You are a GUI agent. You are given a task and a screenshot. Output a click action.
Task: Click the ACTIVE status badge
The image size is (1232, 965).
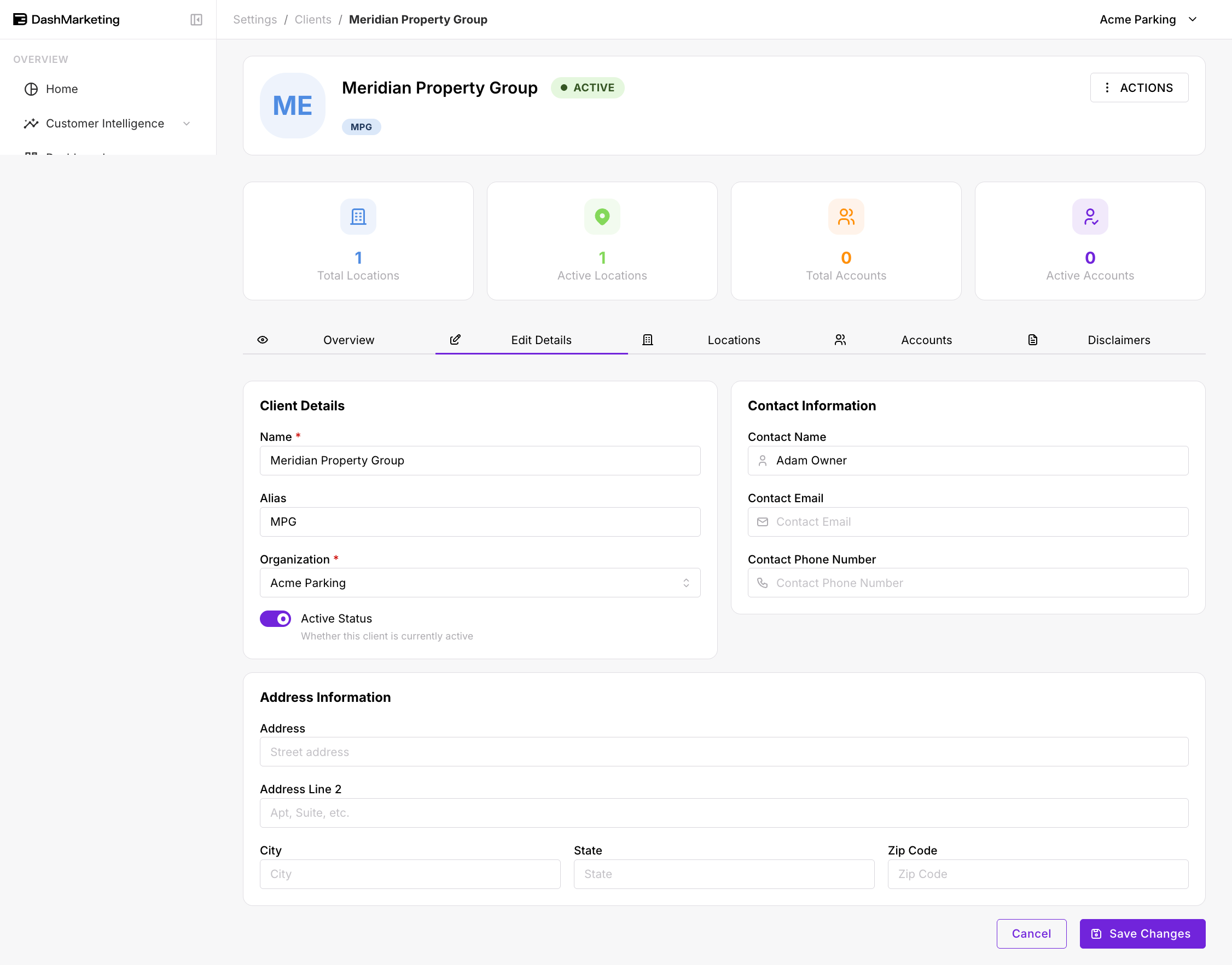pyautogui.click(x=588, y=88)
